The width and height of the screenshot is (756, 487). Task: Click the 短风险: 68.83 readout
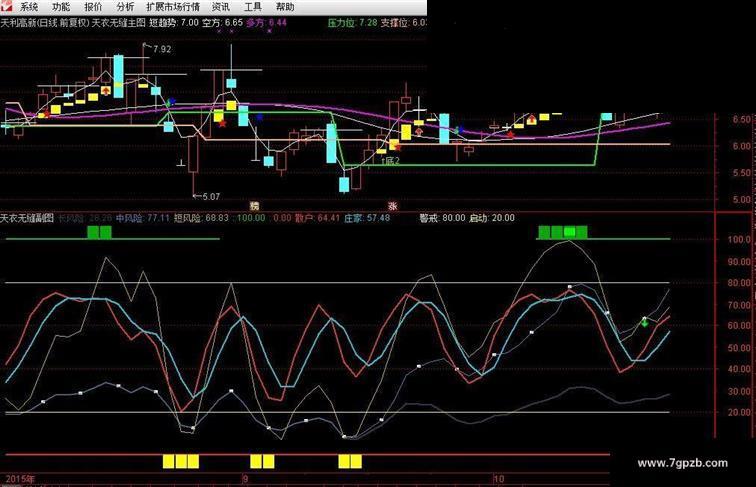click(x=201, y=218)
